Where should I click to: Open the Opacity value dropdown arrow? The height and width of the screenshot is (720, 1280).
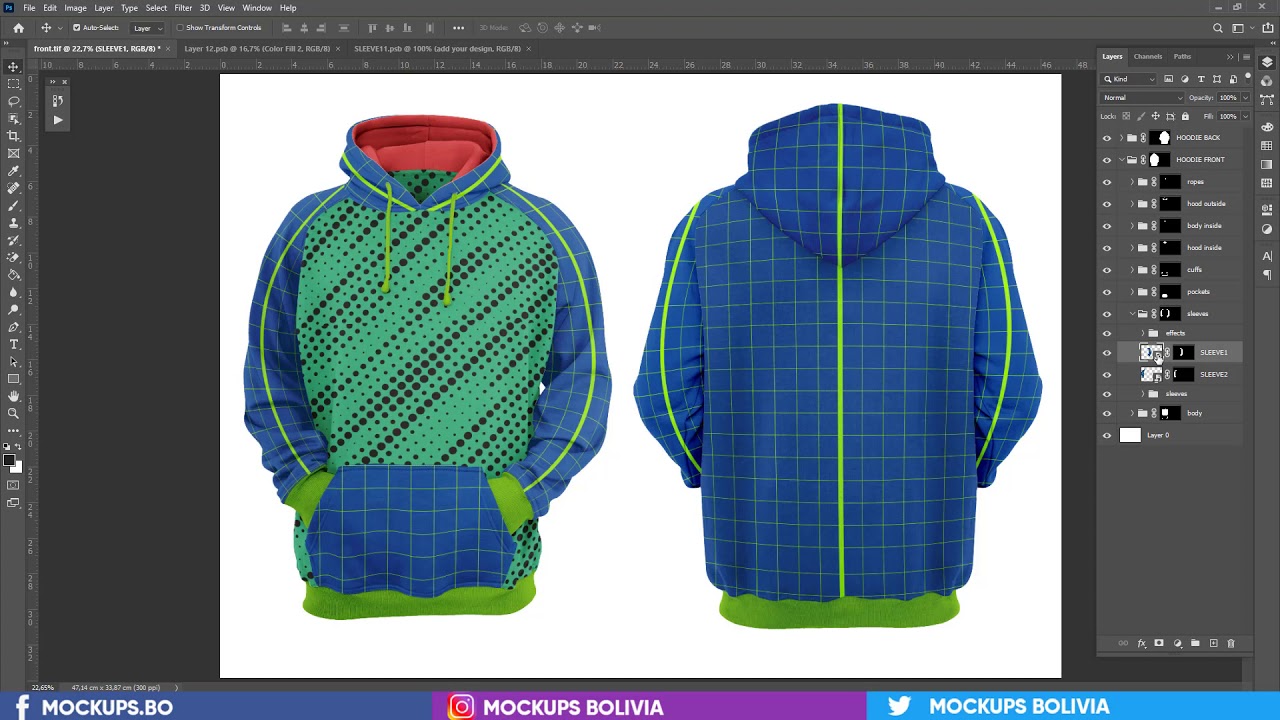(1245, 98)
